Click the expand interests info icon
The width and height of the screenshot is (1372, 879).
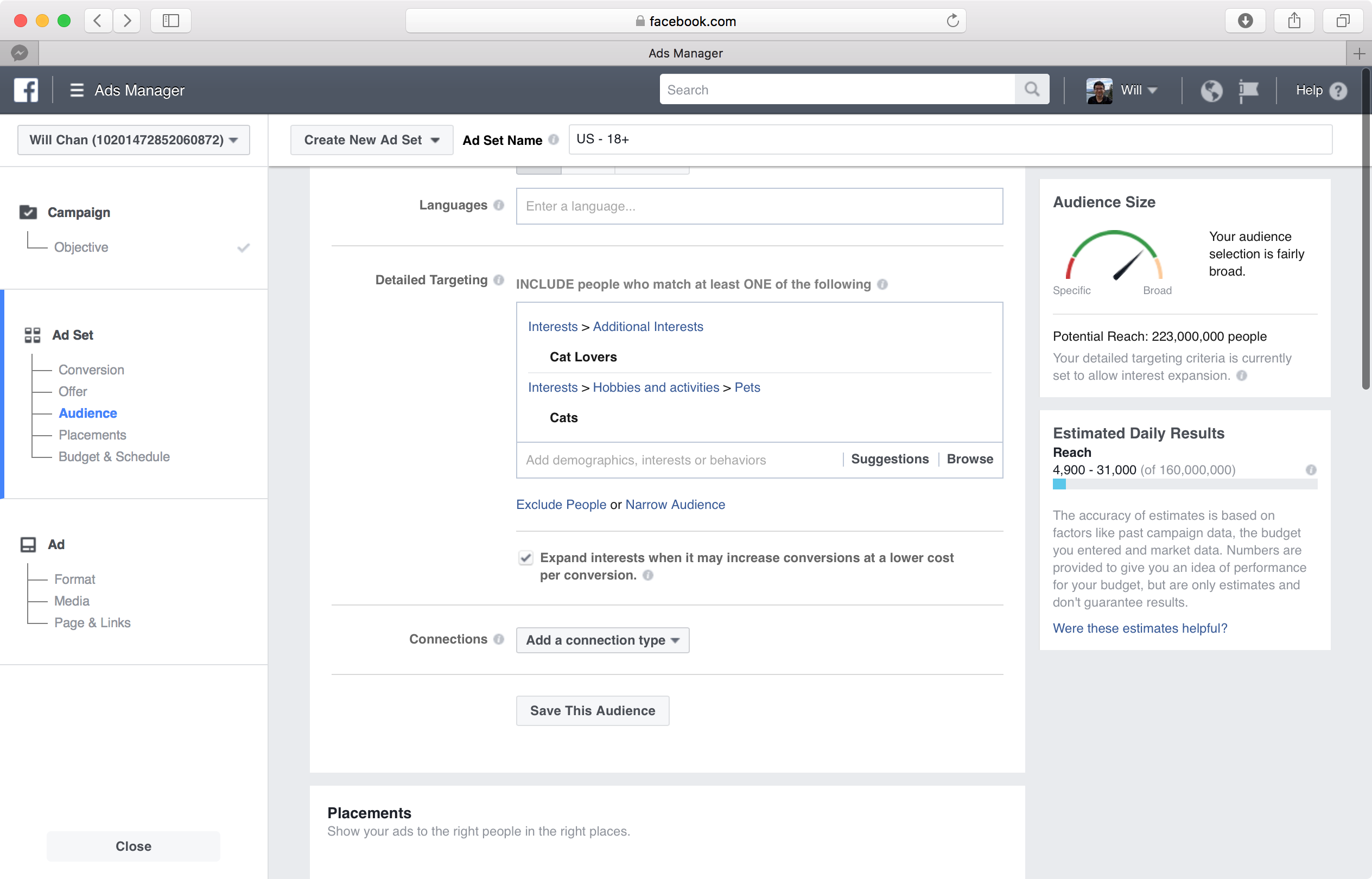(647, 575)
